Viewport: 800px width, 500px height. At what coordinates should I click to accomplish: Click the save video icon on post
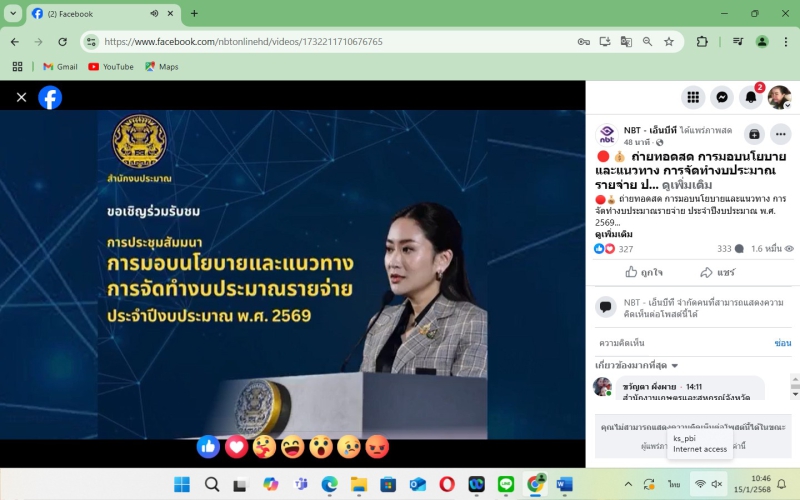click(x=754, y=134)
